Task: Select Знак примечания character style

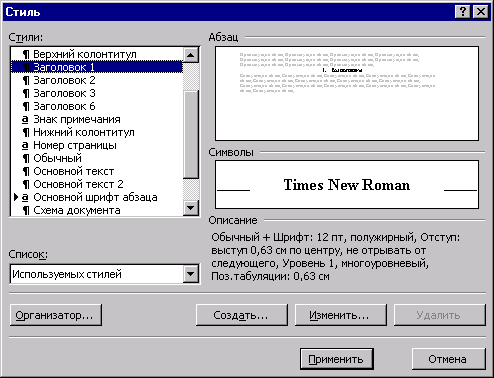Action: pos(97,119)
